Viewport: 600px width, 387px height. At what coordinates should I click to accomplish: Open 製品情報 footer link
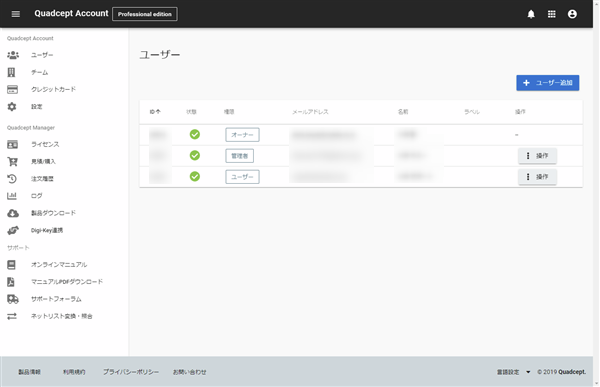pyautogui.click(x=29, y=372)
